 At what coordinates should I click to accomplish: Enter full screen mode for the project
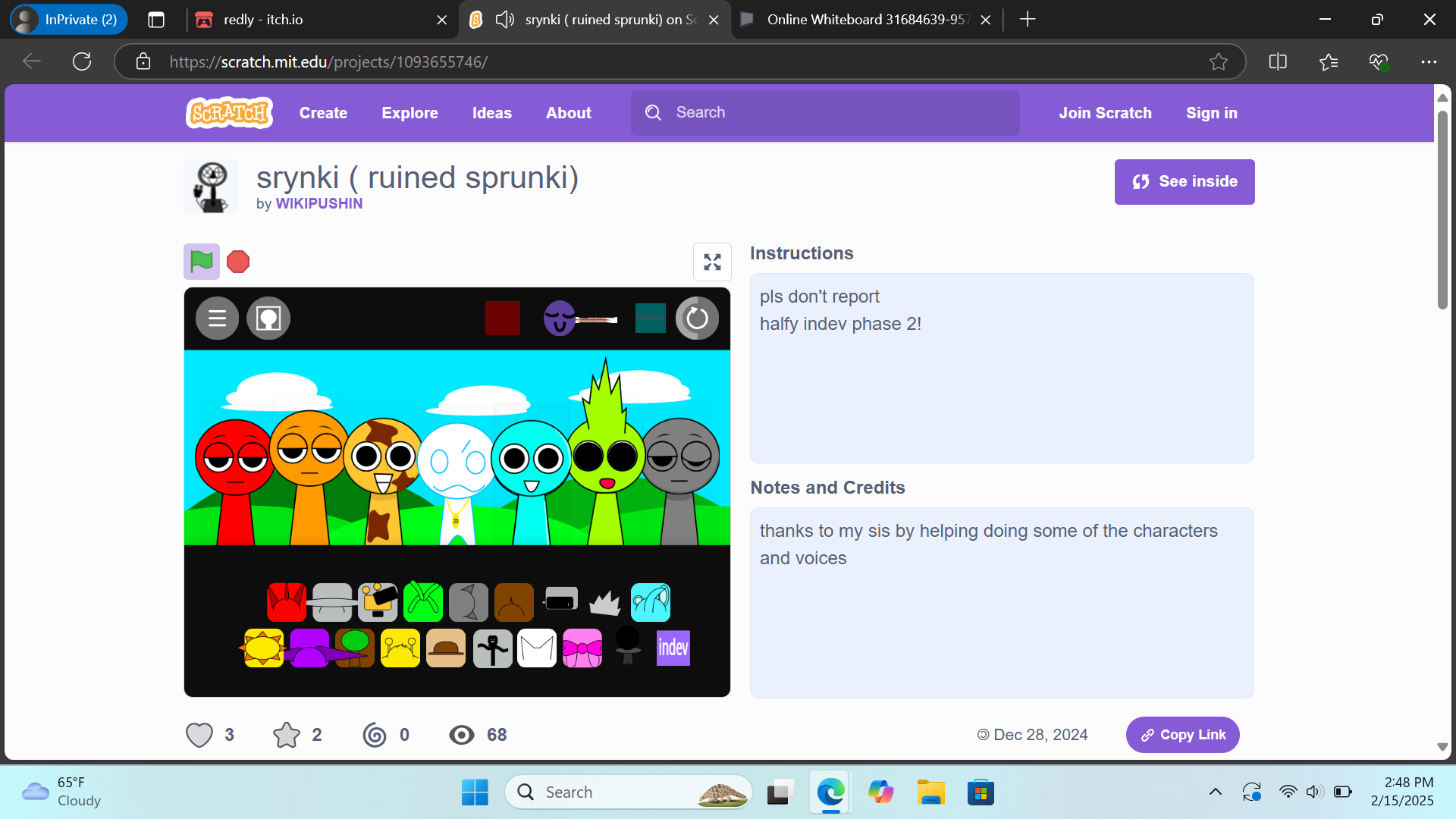712,262
